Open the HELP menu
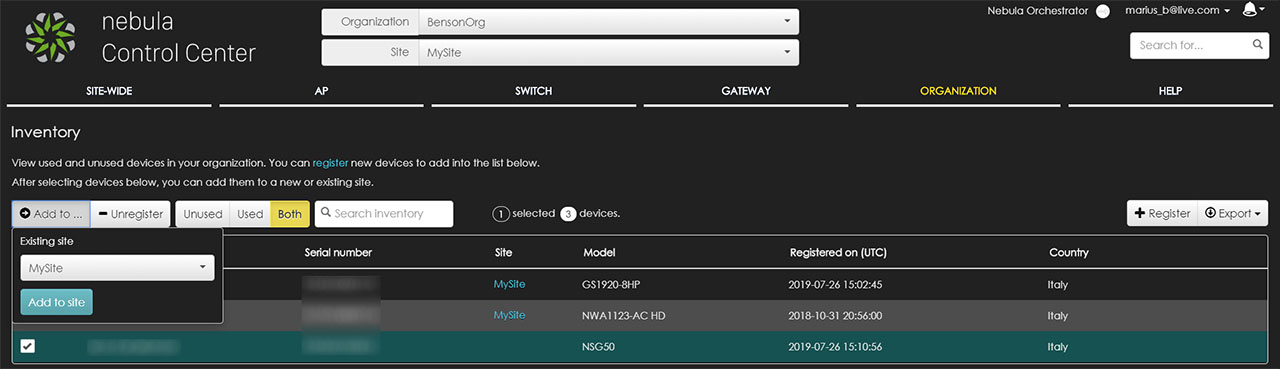1280x369 pixels. pyautogui.click(x=1170, y=91)
